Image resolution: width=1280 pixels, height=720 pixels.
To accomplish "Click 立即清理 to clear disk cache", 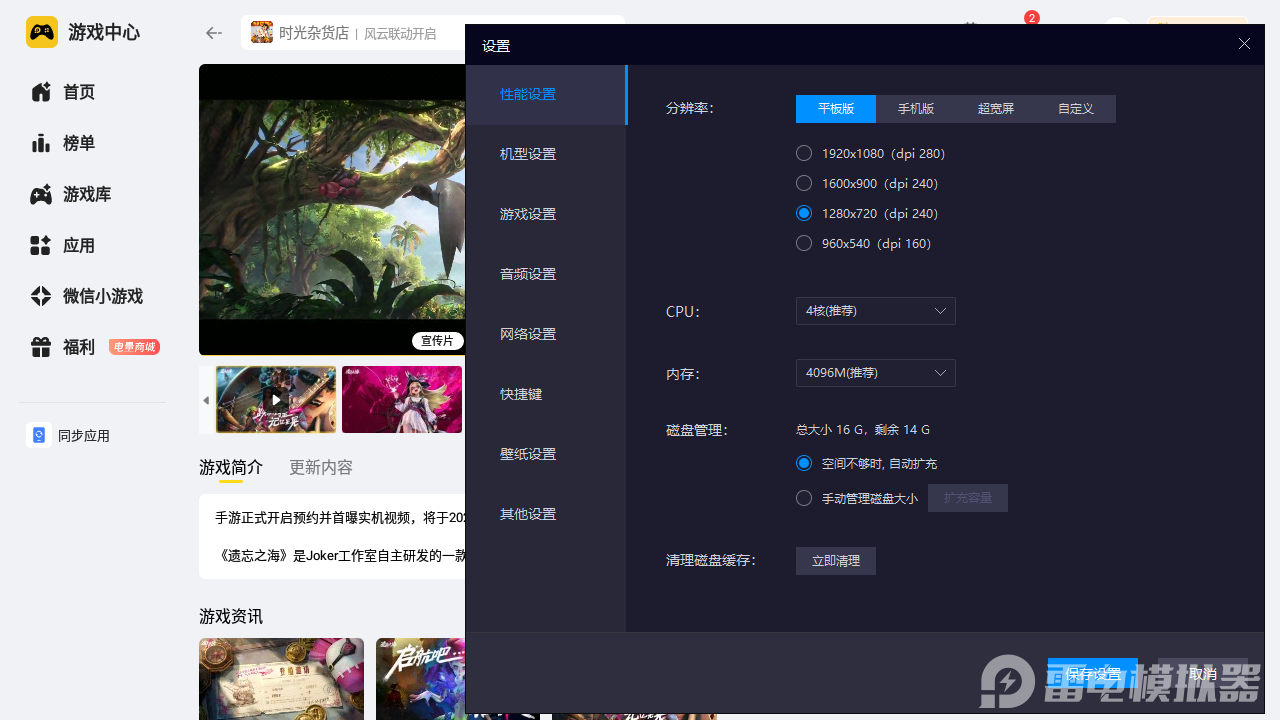I will pyautogui.click(x=835, y=561).
